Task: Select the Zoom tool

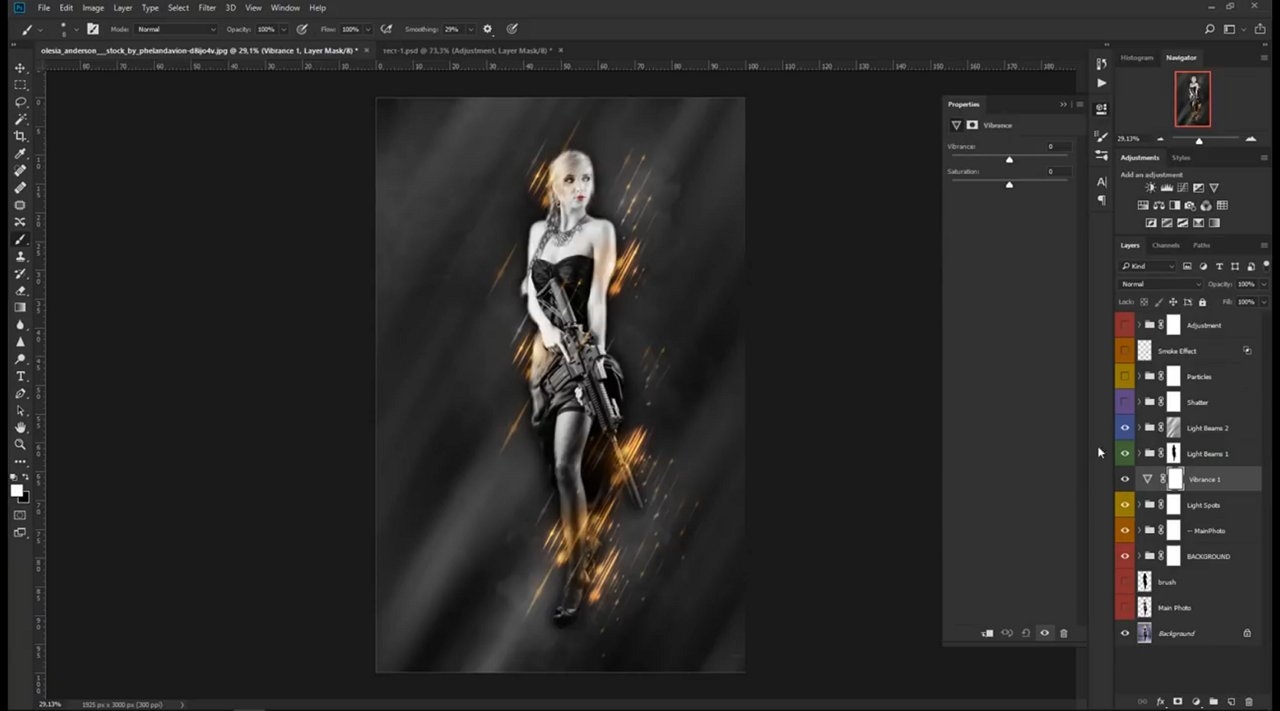Action: click(x=20, y=444)
